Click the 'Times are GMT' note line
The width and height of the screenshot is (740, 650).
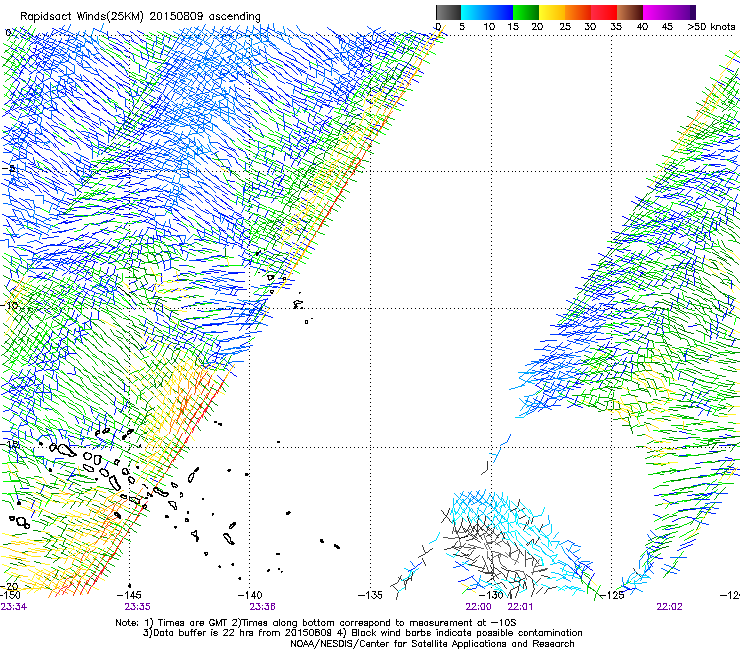coord(315,623)
